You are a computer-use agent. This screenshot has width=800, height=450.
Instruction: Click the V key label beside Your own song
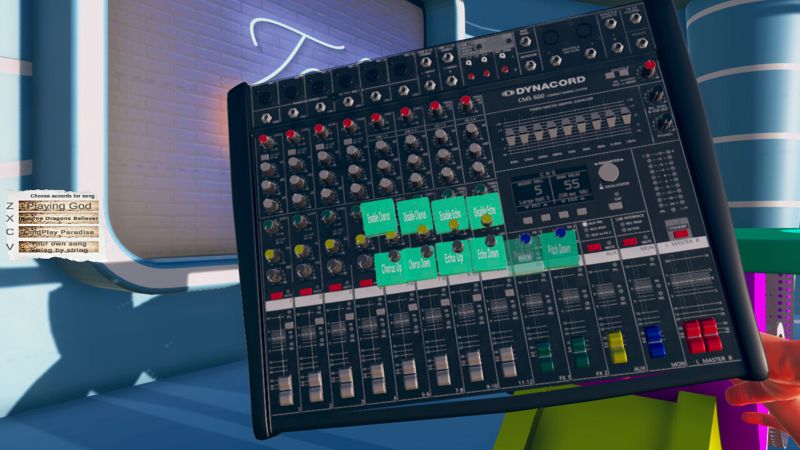[10, 247]
